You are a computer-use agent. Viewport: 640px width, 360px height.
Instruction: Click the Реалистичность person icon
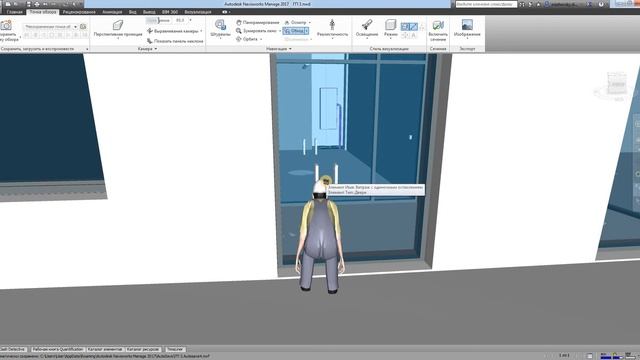tap(332, 24)
